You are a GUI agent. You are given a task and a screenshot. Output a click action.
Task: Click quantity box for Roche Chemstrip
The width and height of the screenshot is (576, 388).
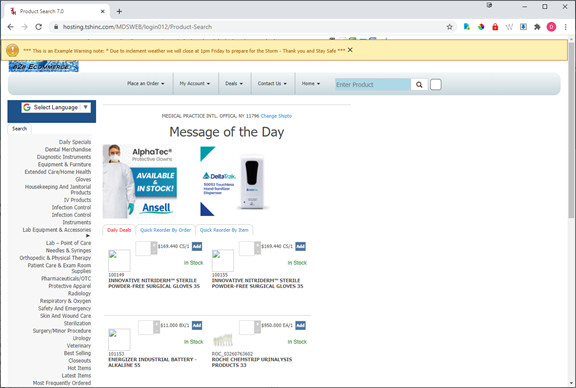click(x=247, y=327)
